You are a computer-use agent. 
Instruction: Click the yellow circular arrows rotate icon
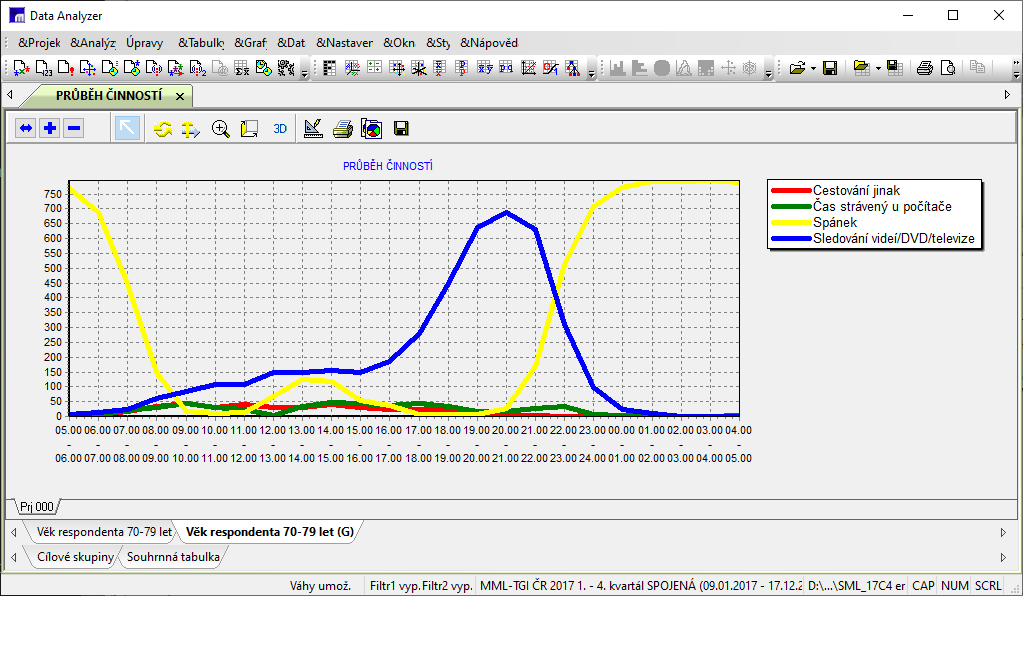click(x=162, y=129)
